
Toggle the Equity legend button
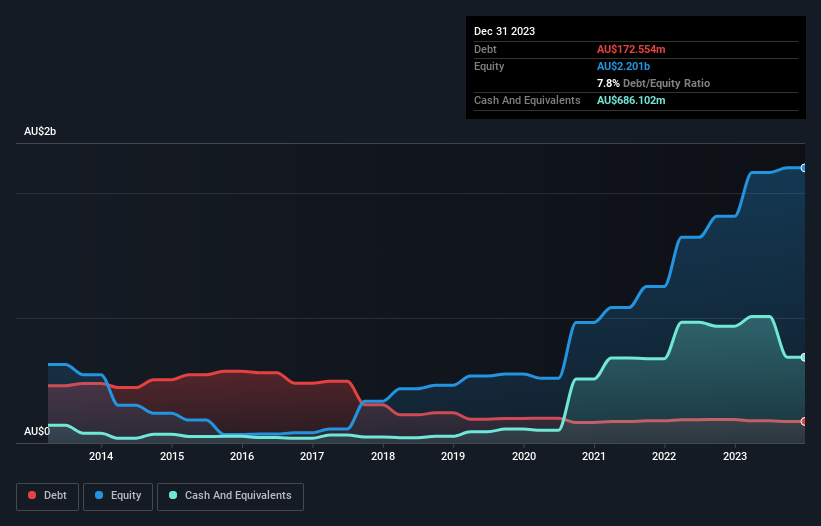pos(118,496)
